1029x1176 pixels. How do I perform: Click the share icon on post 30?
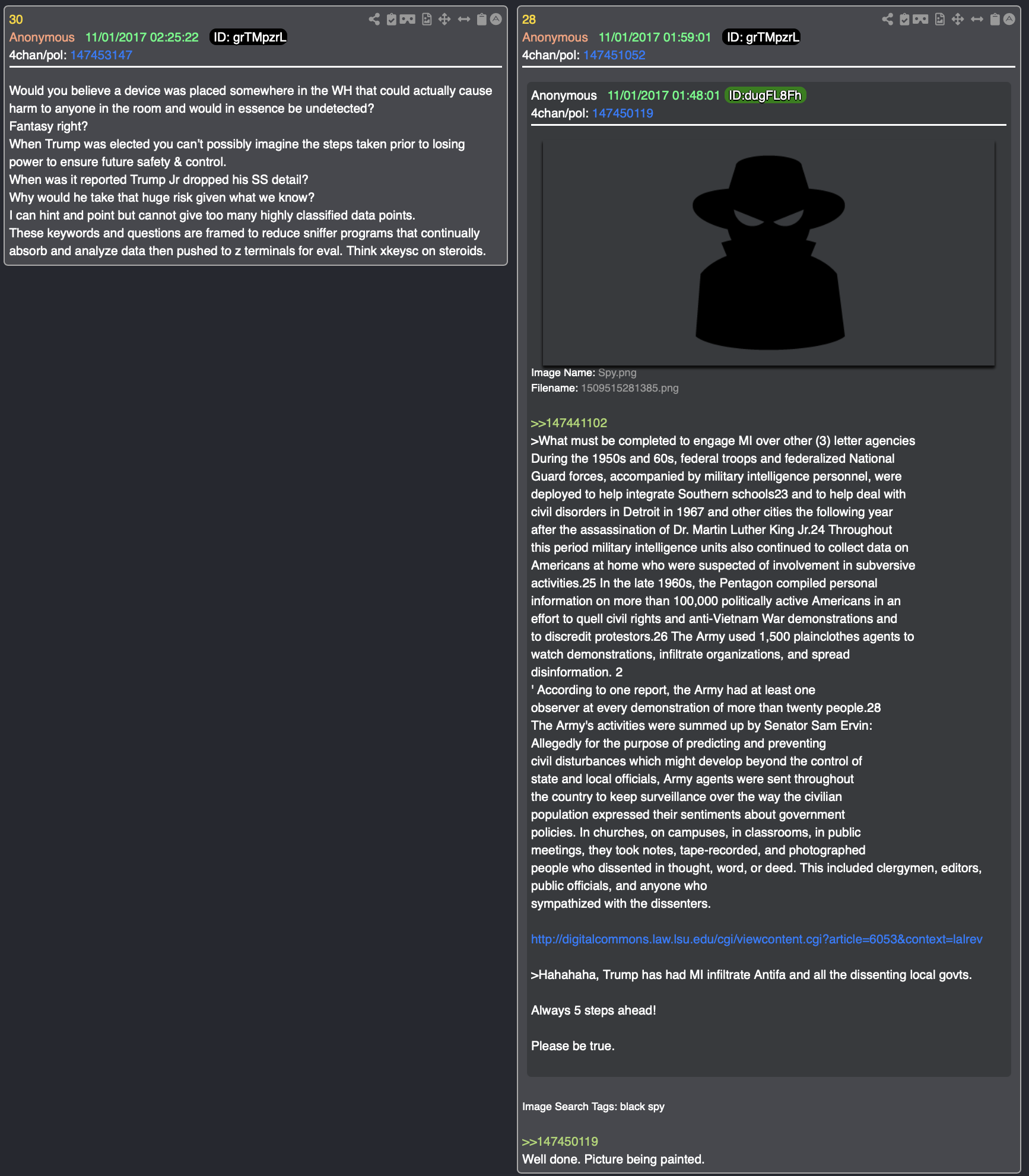point(374,20)
